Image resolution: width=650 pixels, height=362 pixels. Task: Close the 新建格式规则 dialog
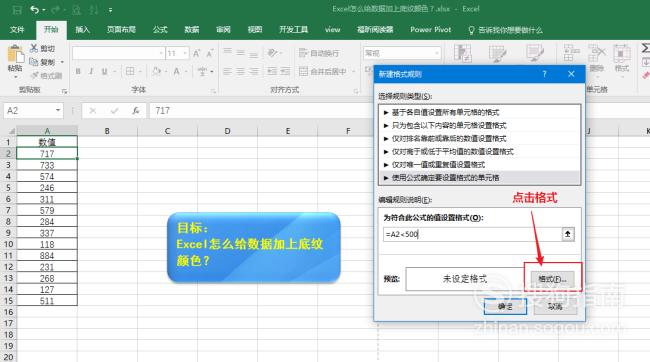[571, 74]
